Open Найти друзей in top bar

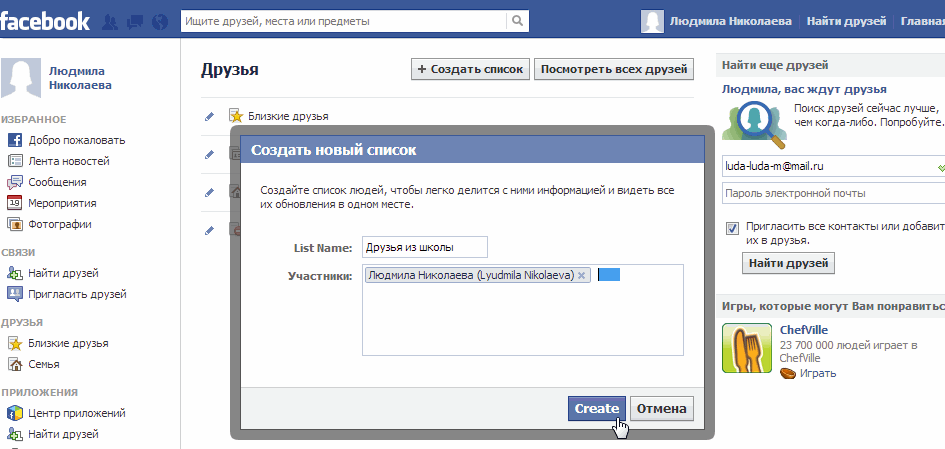(846, 21)
